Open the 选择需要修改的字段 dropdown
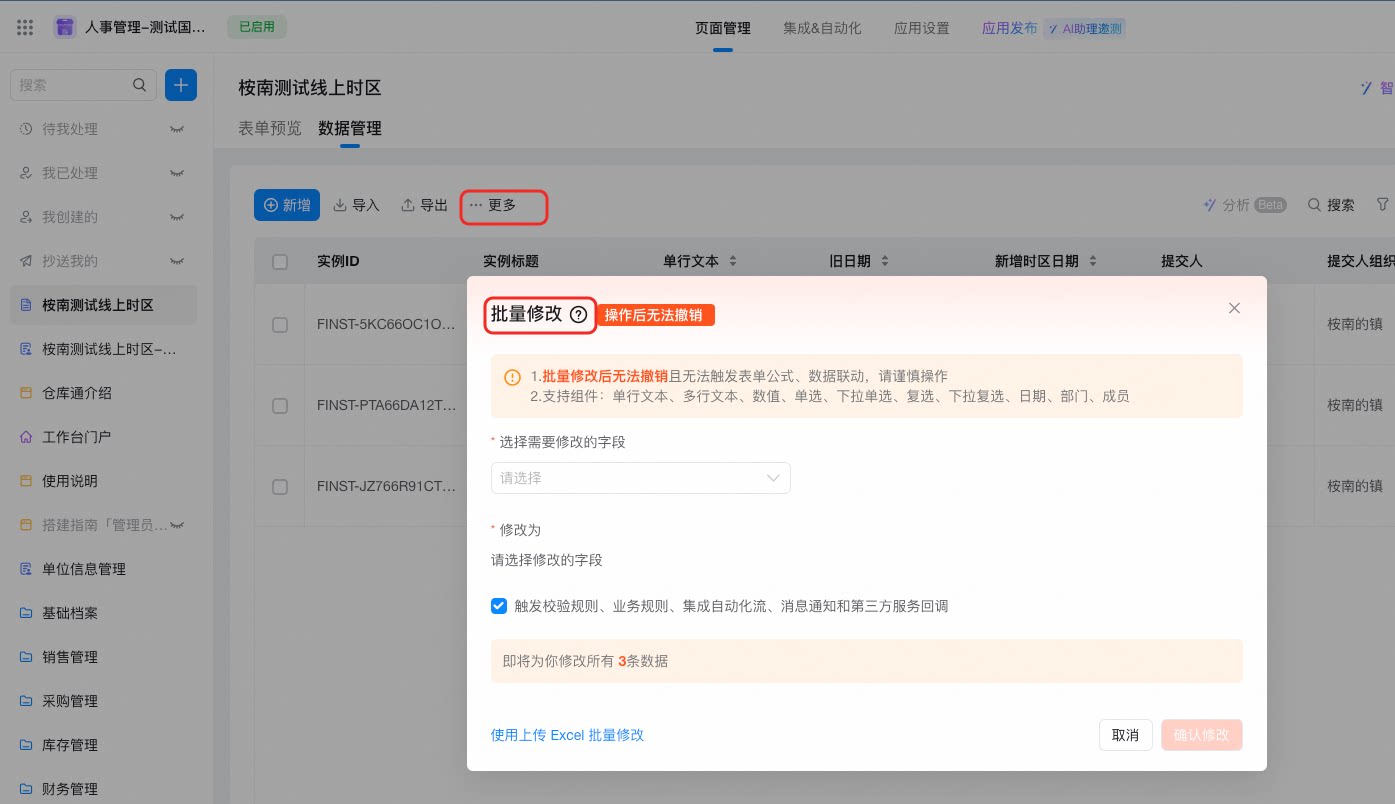Screen dimensions: 1395x804 [x=640, y=478]
